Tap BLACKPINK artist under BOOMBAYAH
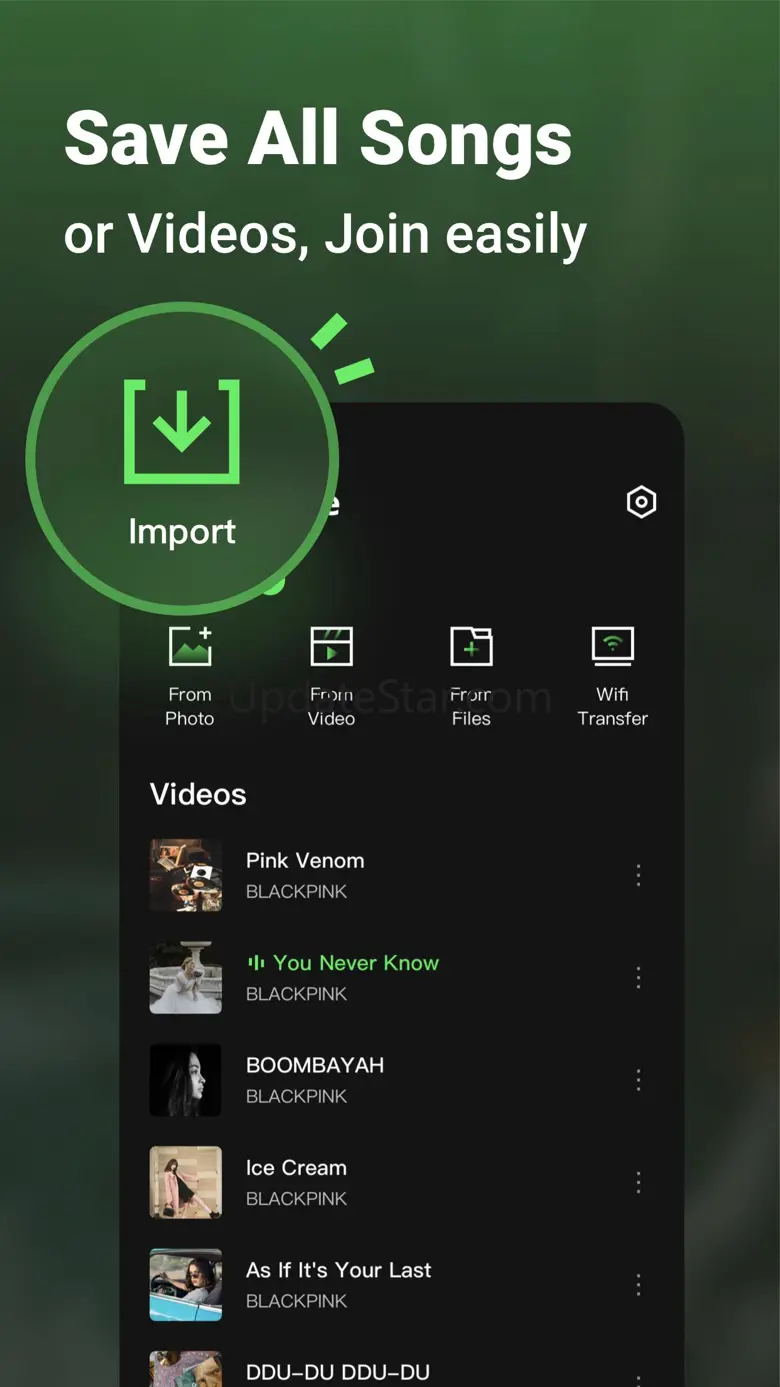 point(297,1096)
